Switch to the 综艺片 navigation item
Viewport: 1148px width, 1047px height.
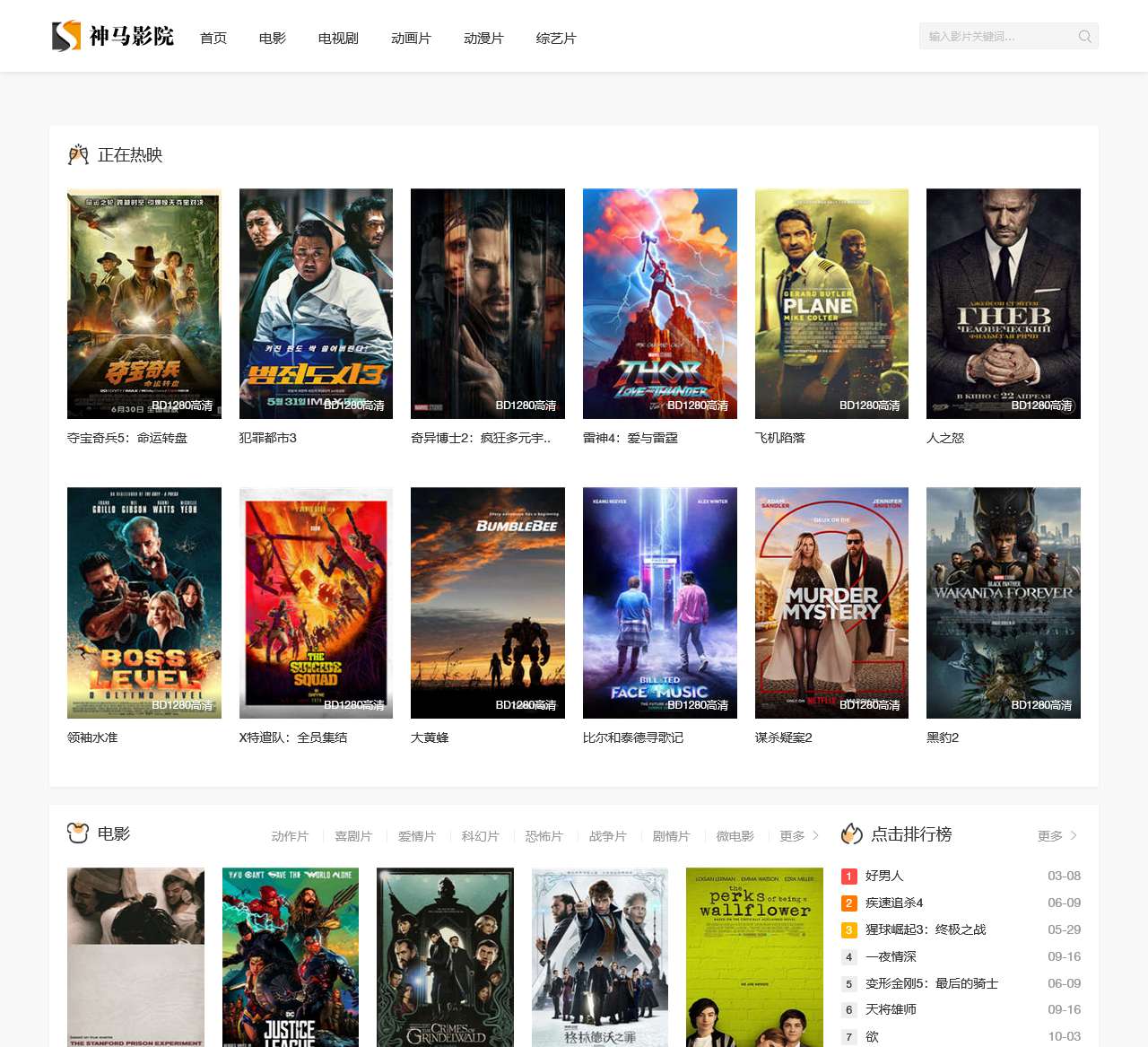[556, 38]
